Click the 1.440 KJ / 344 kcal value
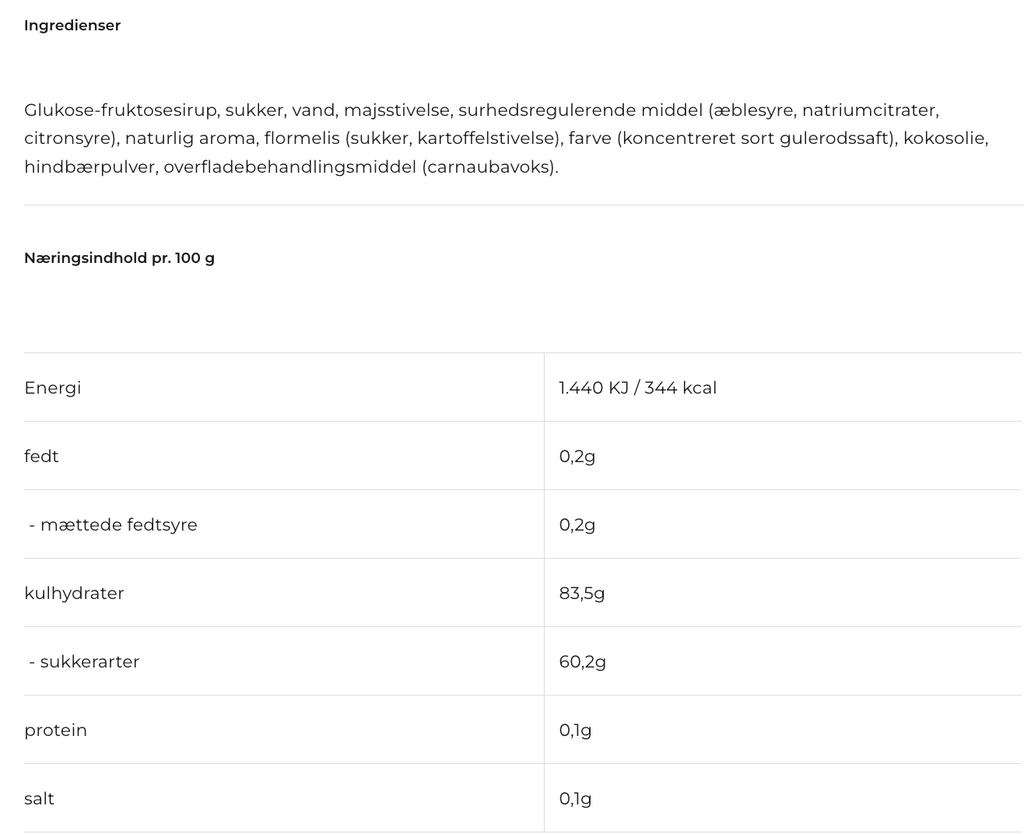 coord(637,388)
